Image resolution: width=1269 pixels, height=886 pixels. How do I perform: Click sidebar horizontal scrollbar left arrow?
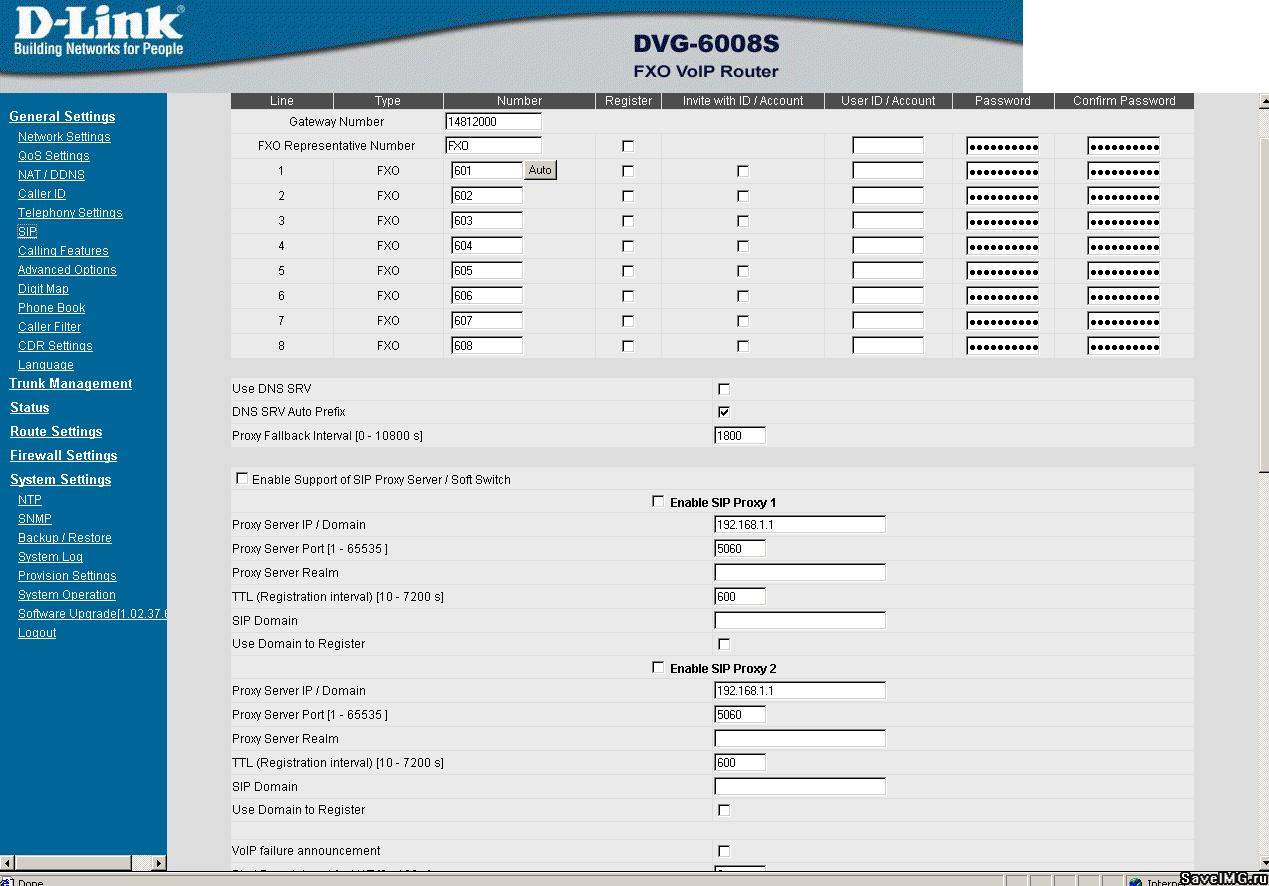pos(8,862)
